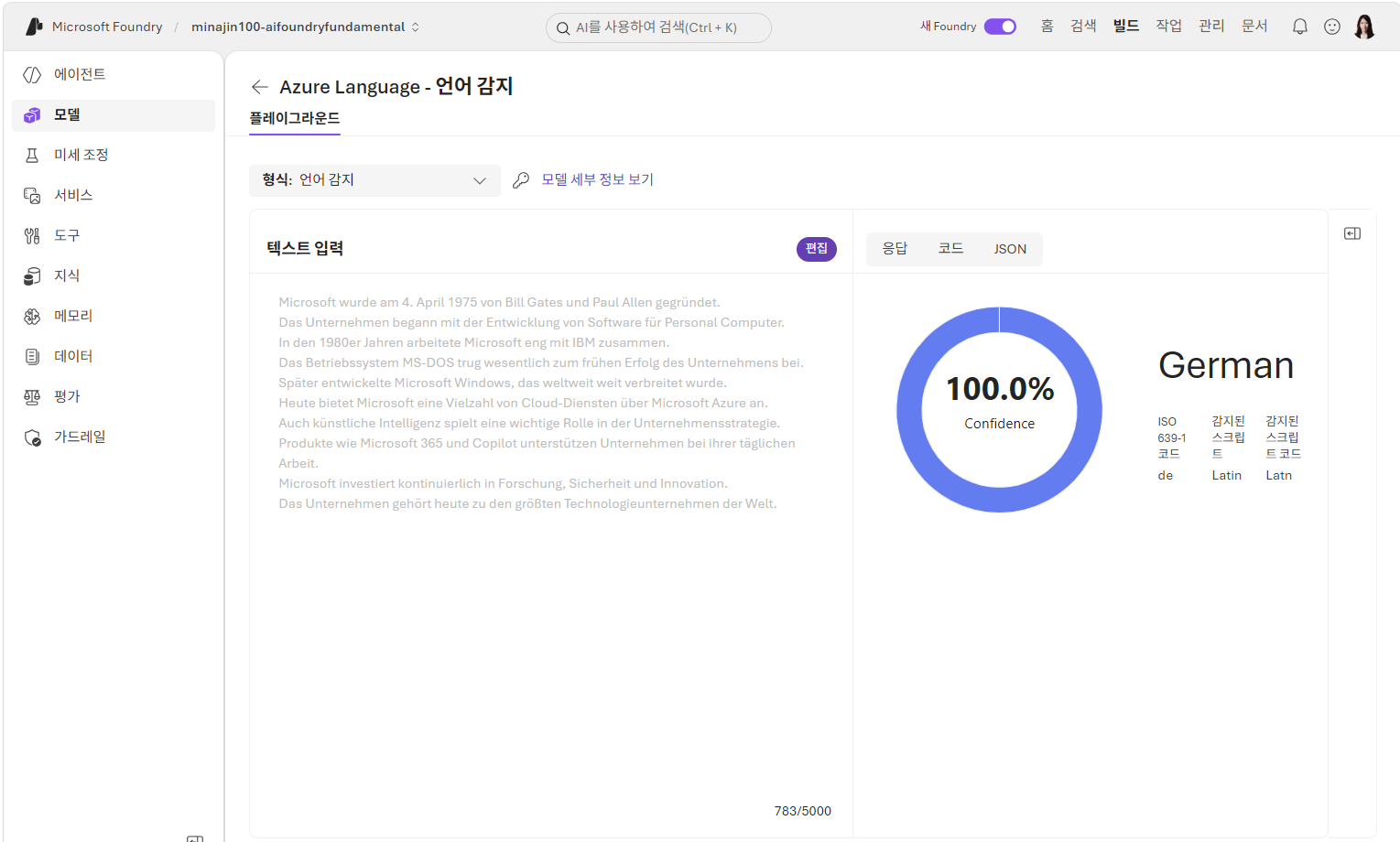
Task: Click the AI search input field
Action: point(658,27)
